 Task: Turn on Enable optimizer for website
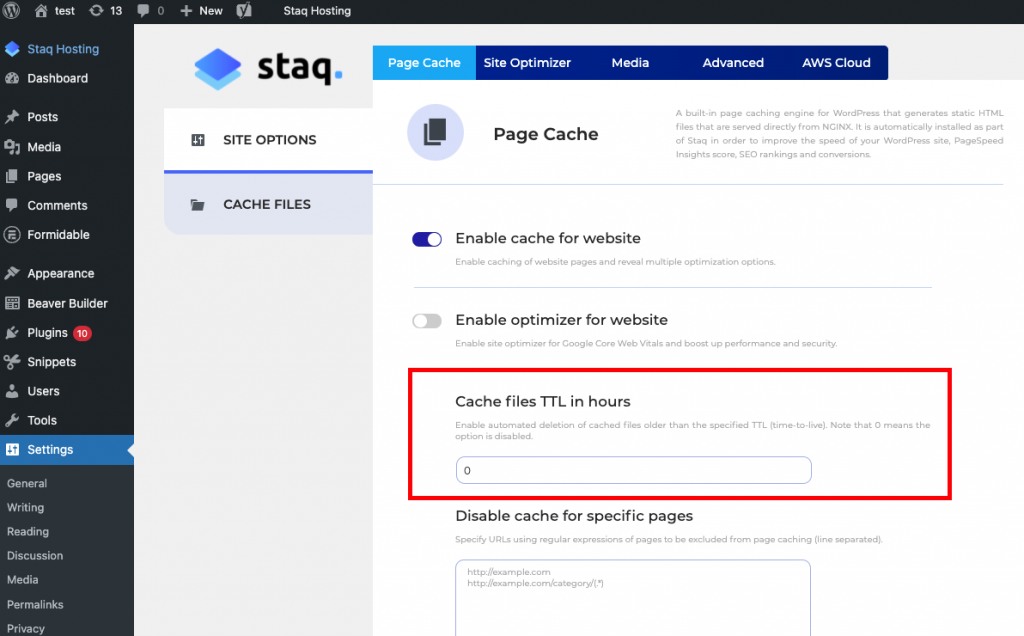(427, 320)
